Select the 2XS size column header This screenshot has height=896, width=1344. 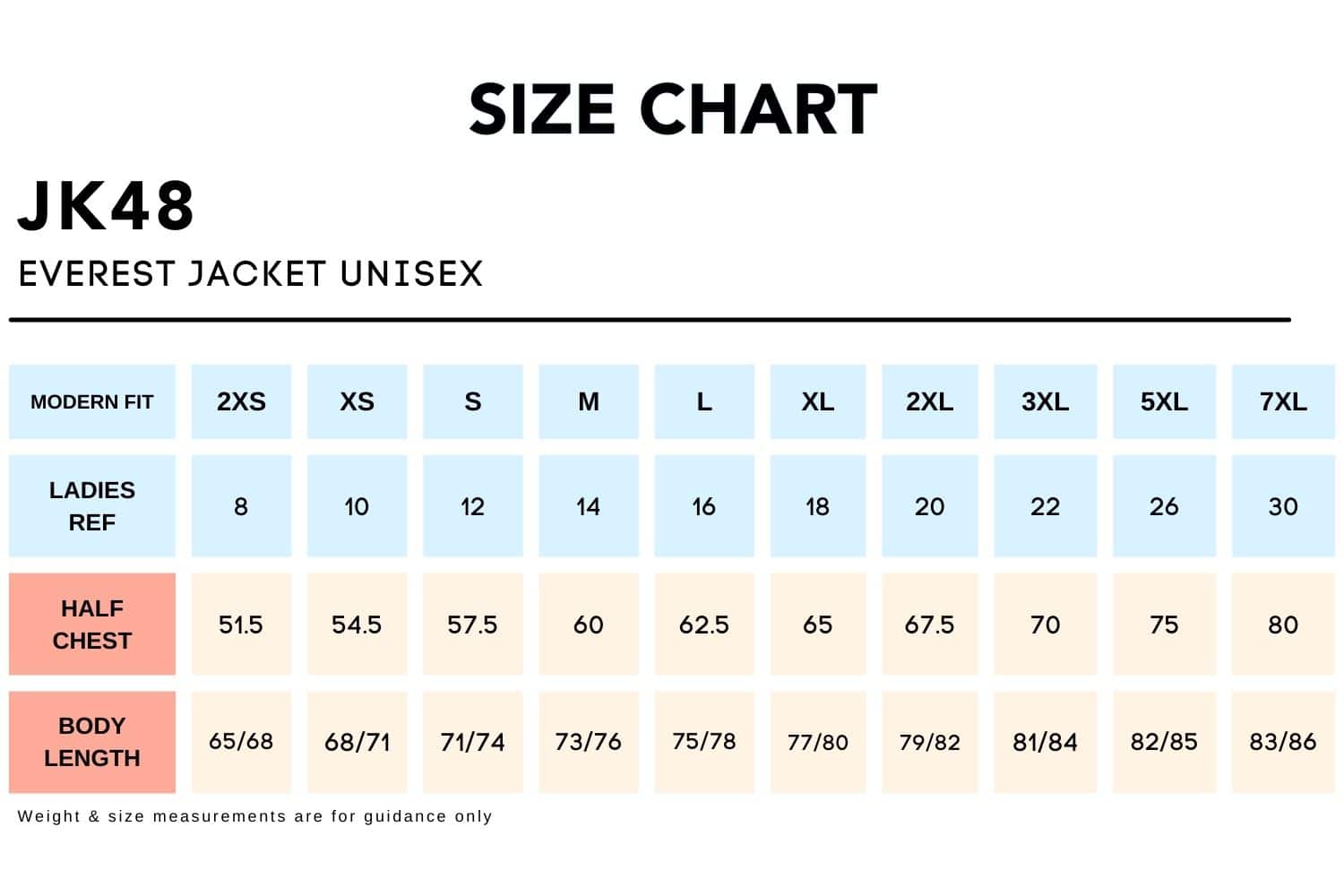click(x=241, y=402)
